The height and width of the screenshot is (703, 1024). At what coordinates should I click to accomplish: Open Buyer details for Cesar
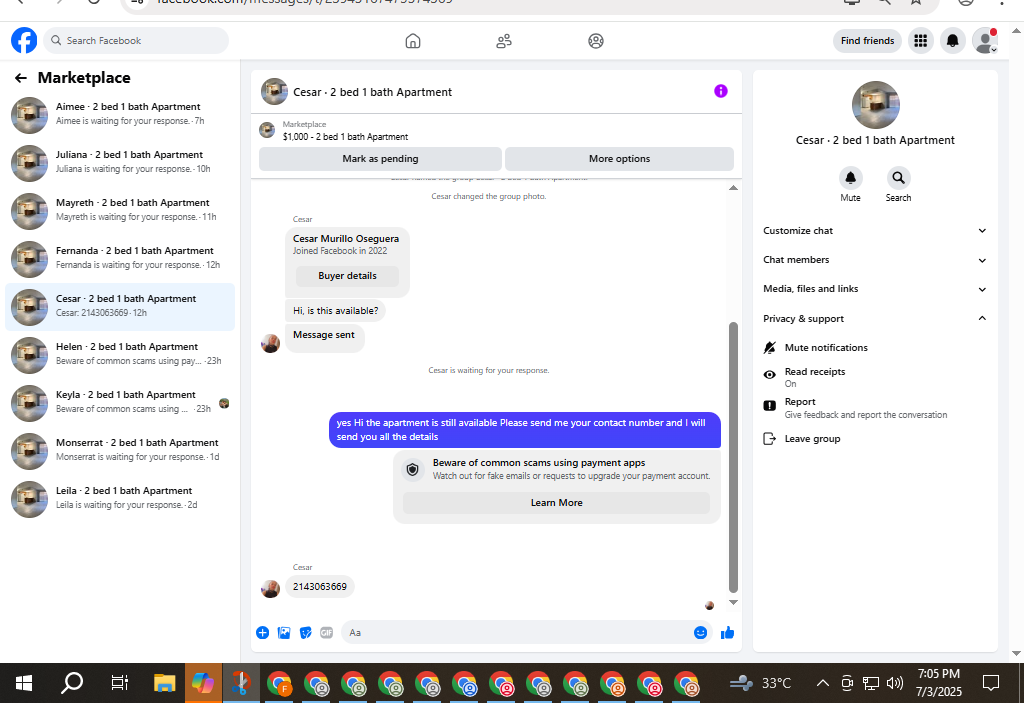click(347, 276)
